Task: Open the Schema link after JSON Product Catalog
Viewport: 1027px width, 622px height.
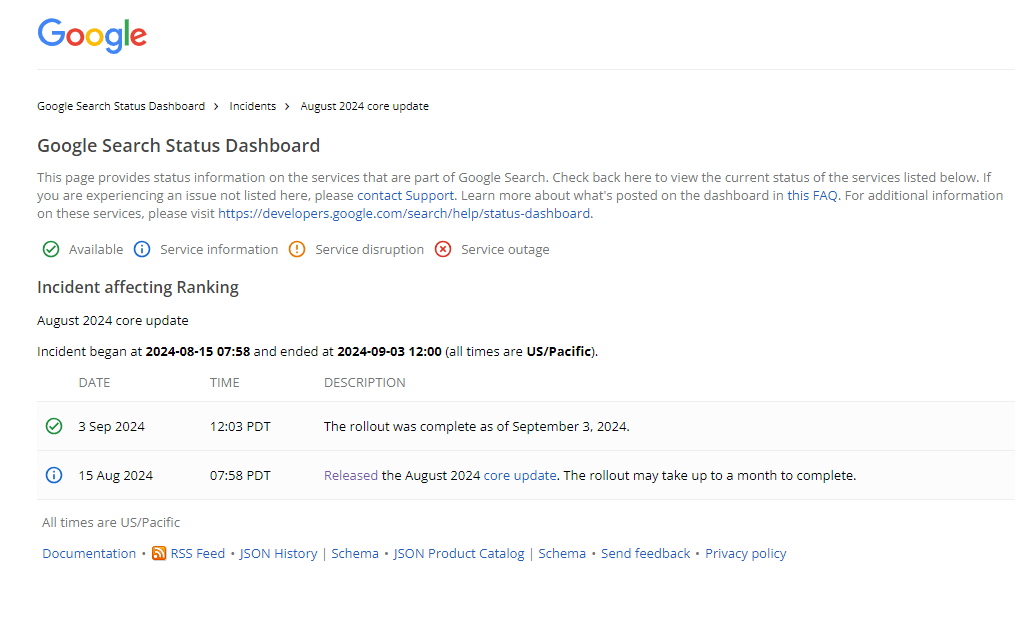Action: (562, 553)
